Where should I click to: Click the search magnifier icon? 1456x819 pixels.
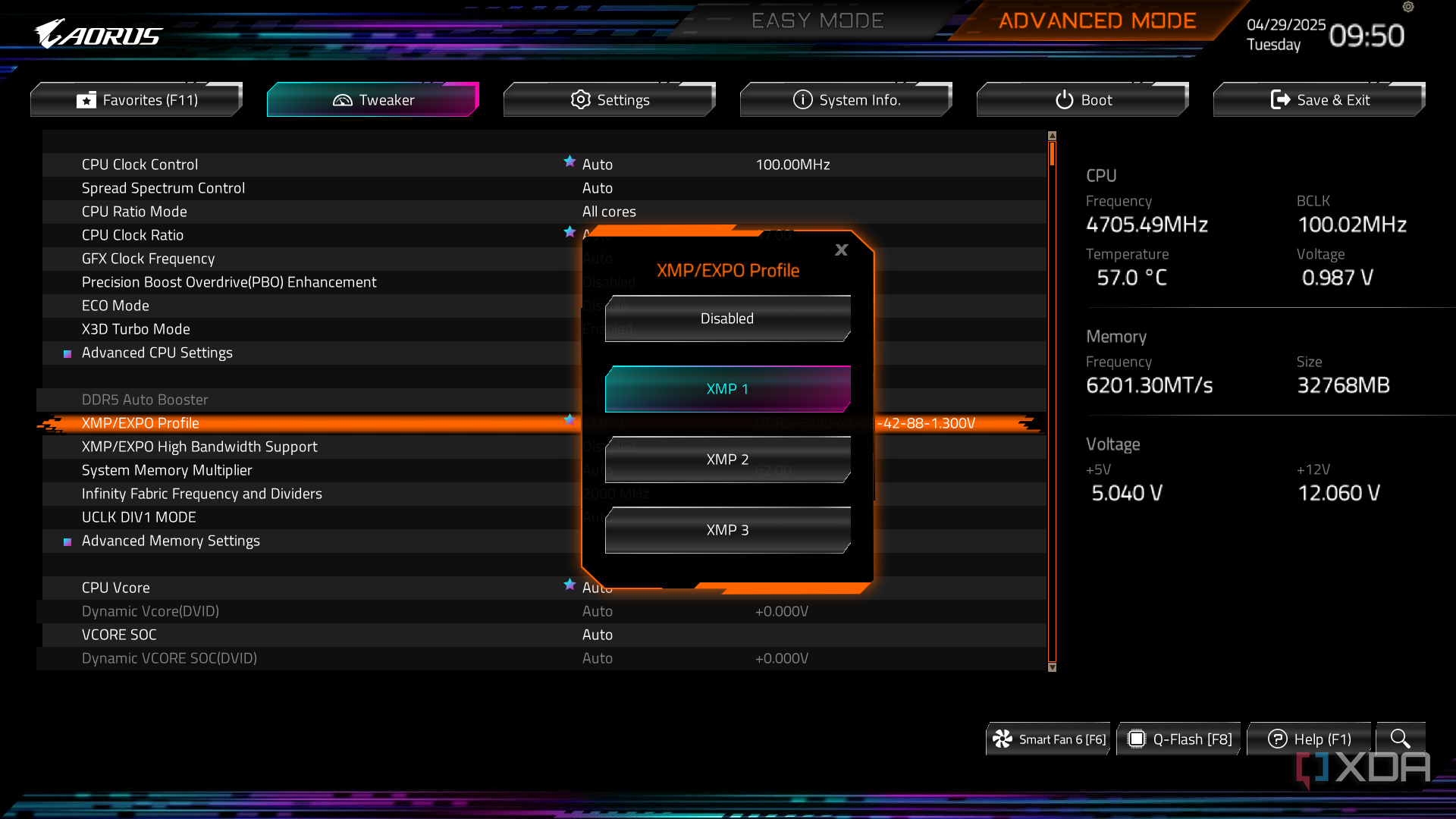pos(1400,739)
